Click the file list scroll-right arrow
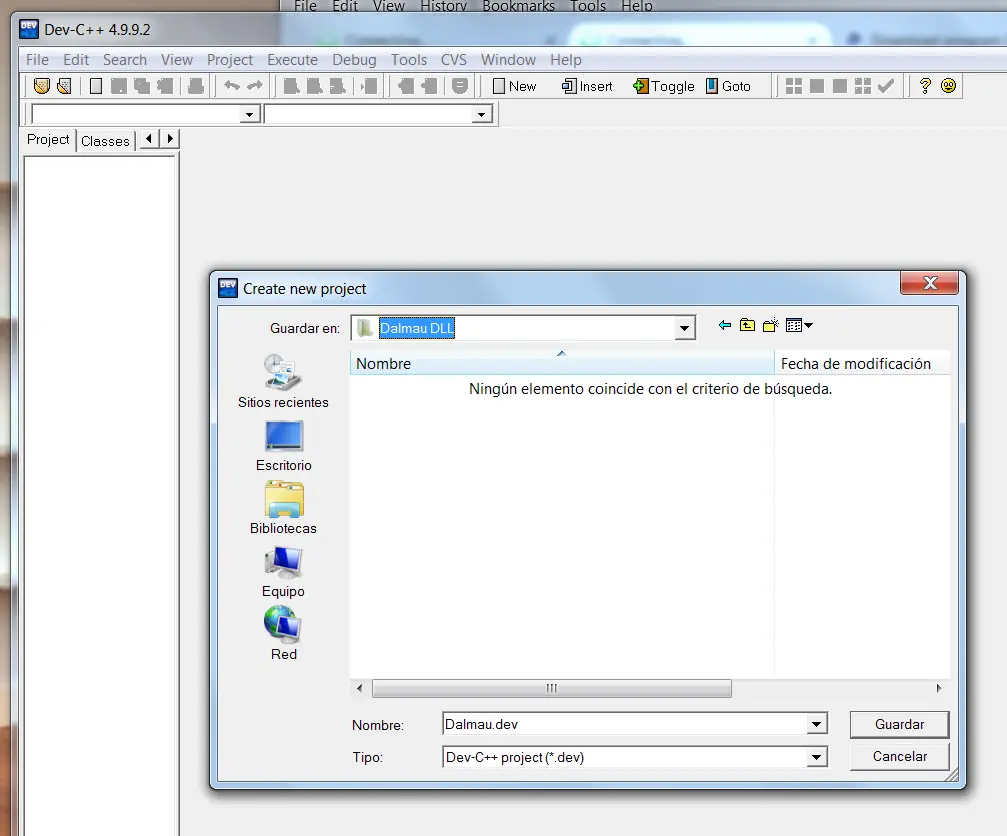1007x836 pixels. pos(939,688)
